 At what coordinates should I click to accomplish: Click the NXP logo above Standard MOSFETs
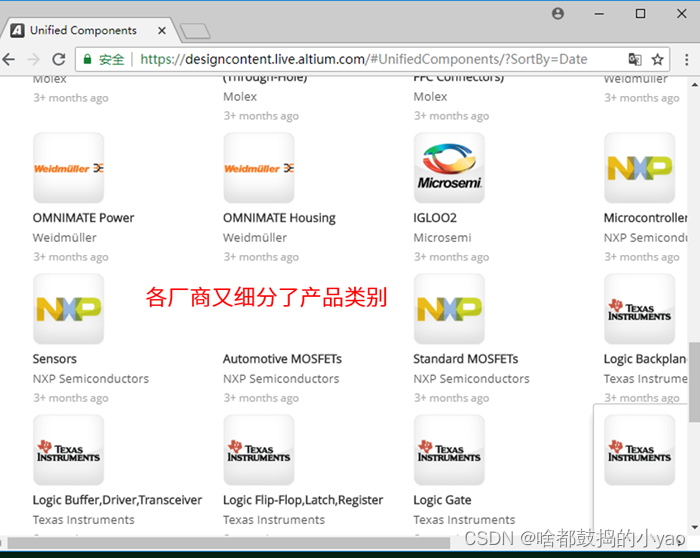[x=449, y=309]
